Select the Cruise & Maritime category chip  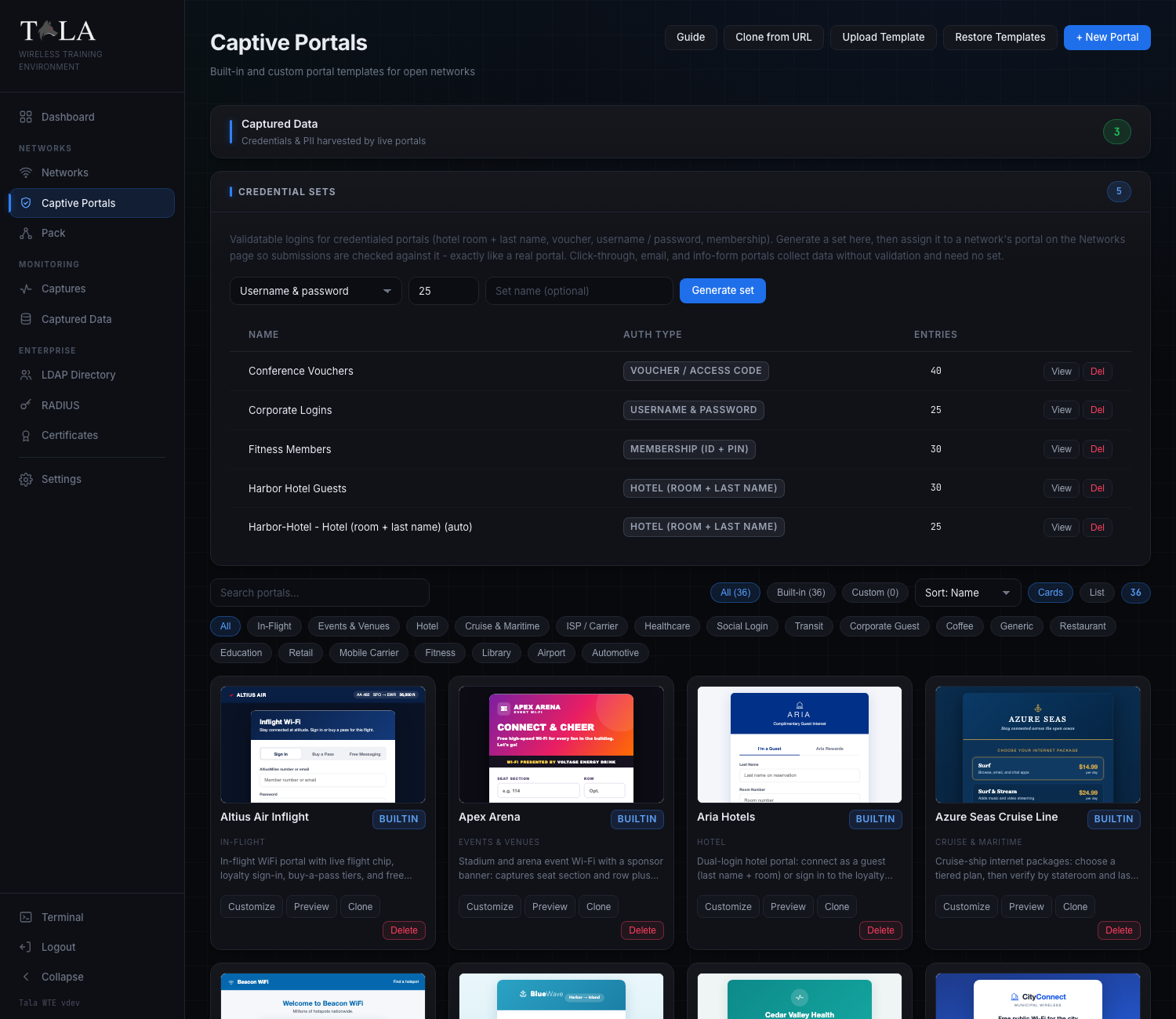[x=503, y=626]
